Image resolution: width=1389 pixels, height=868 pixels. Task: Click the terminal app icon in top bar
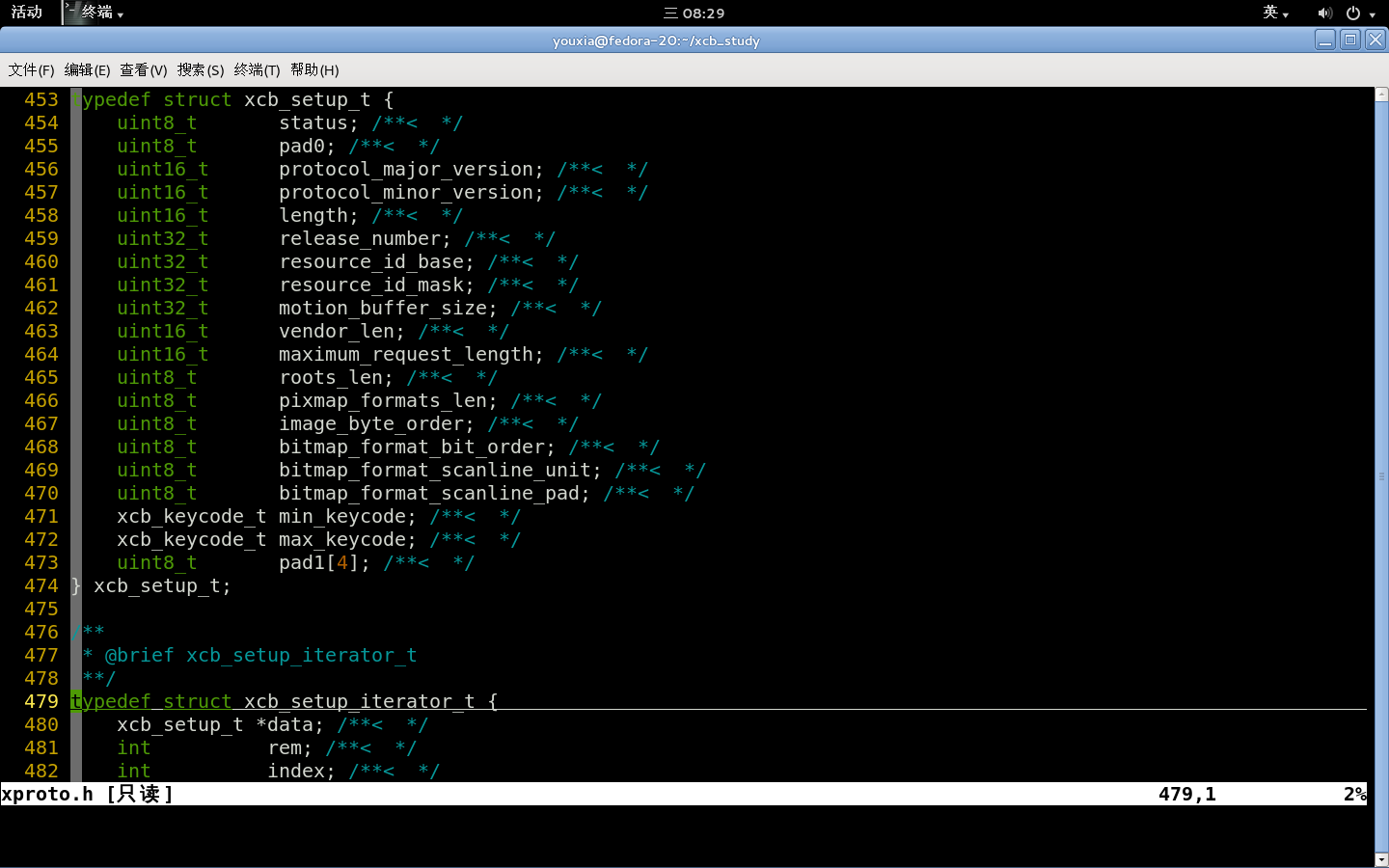pos(72,13)
